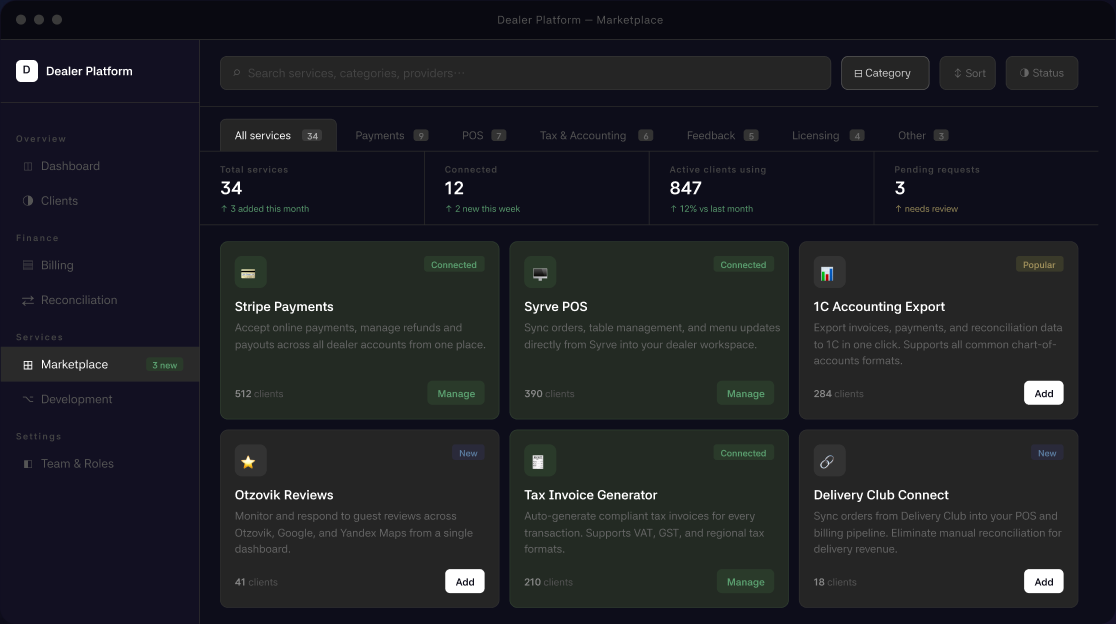
Task: Open the Sort dropdown
Action: [967, 73]
